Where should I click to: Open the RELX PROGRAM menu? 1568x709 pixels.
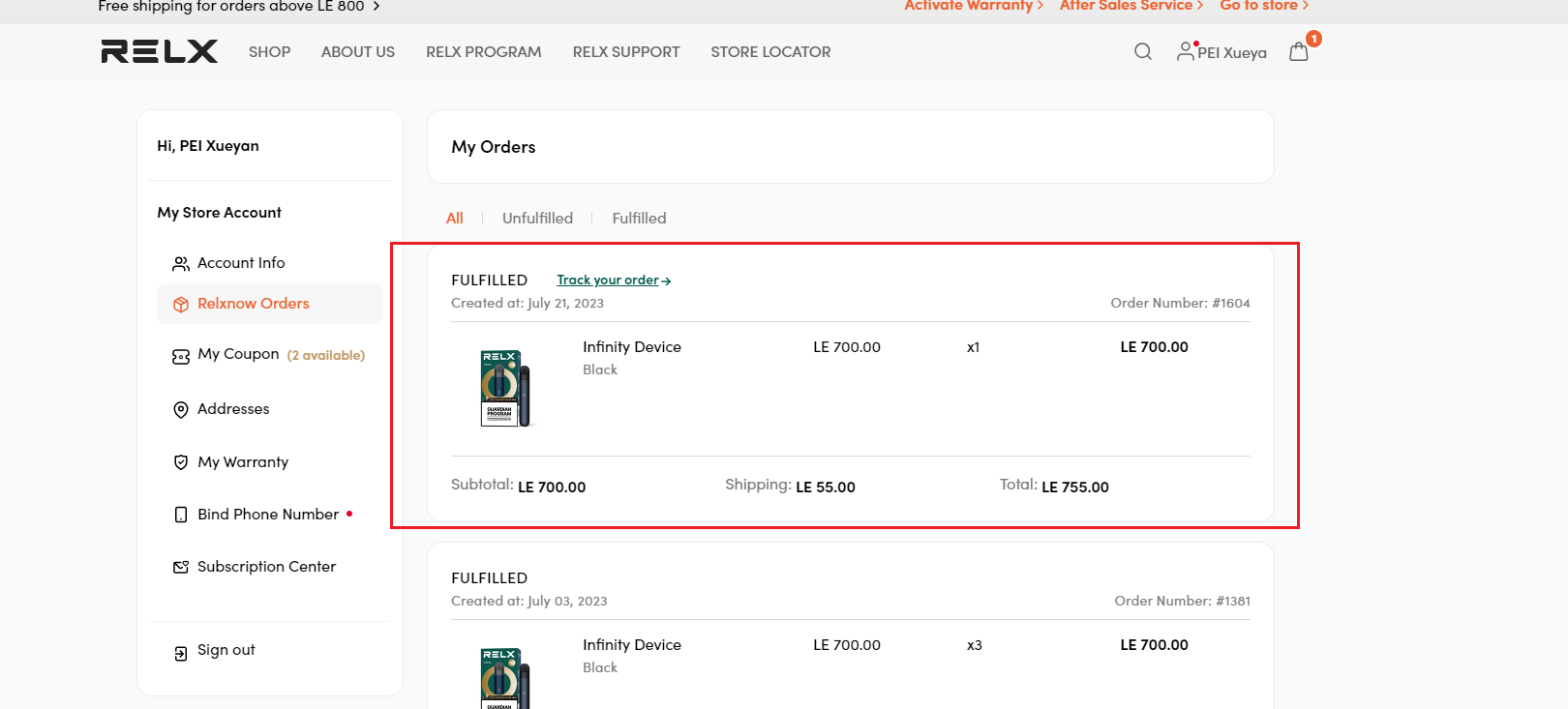[x=483, y=52]
